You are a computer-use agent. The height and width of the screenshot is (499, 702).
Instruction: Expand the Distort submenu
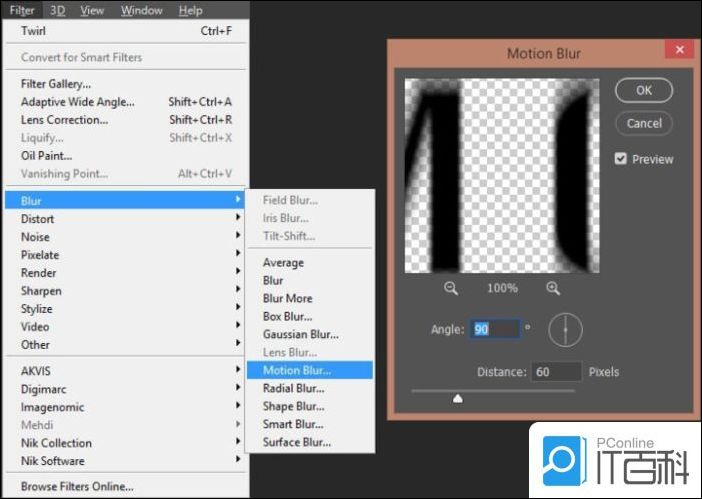pos(38,219)
